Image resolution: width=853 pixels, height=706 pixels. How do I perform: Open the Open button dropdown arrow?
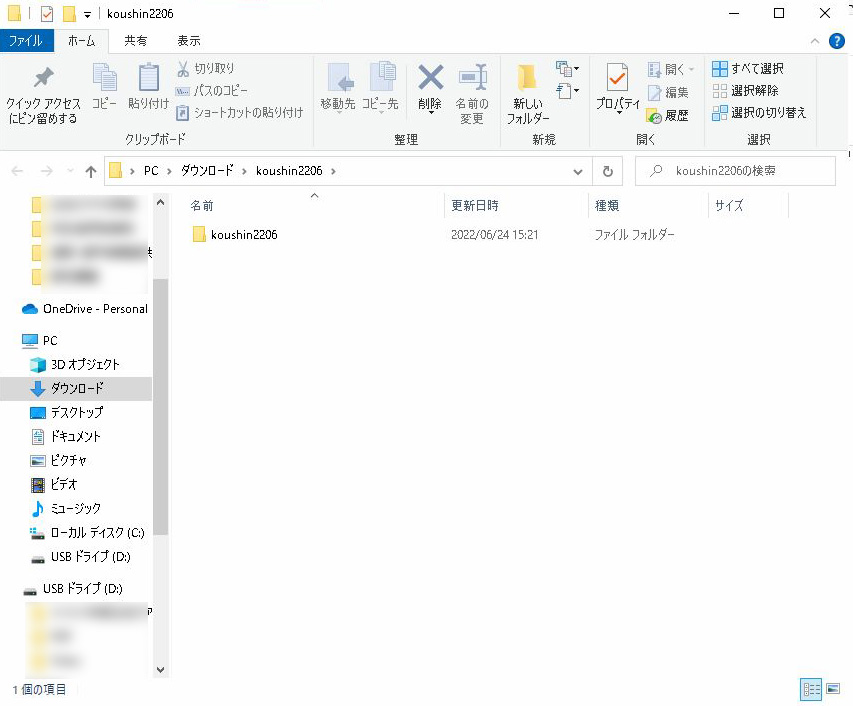click(692, 69)
